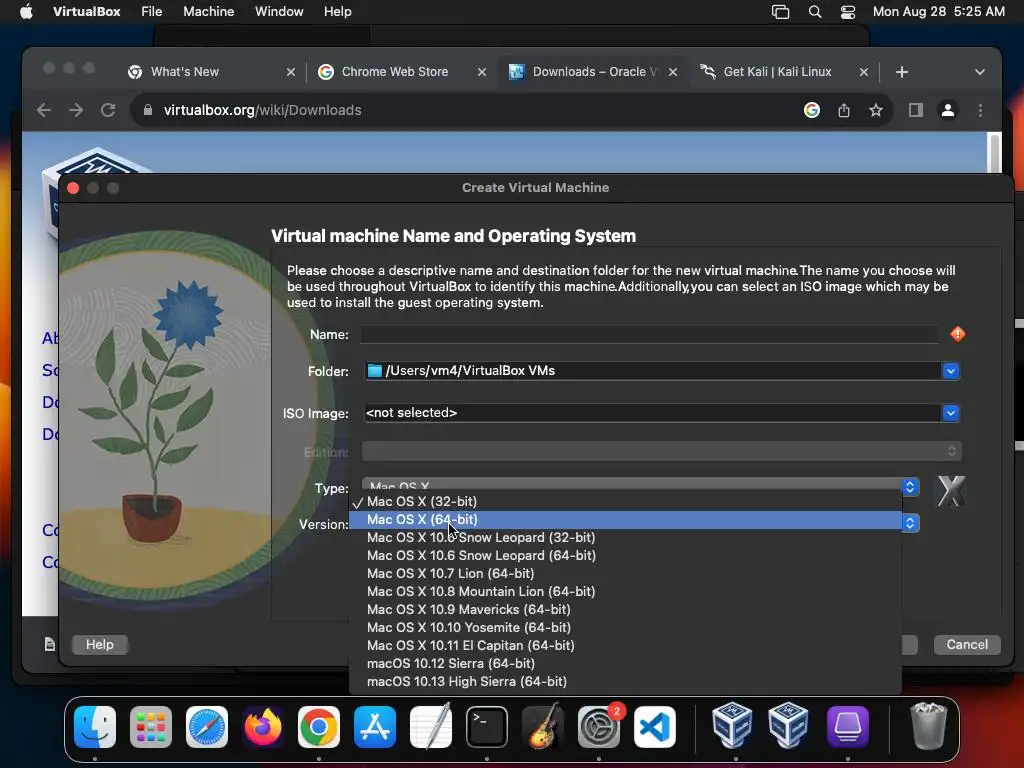
Task: Click the Help button in dialog
Action: (99, 645)
